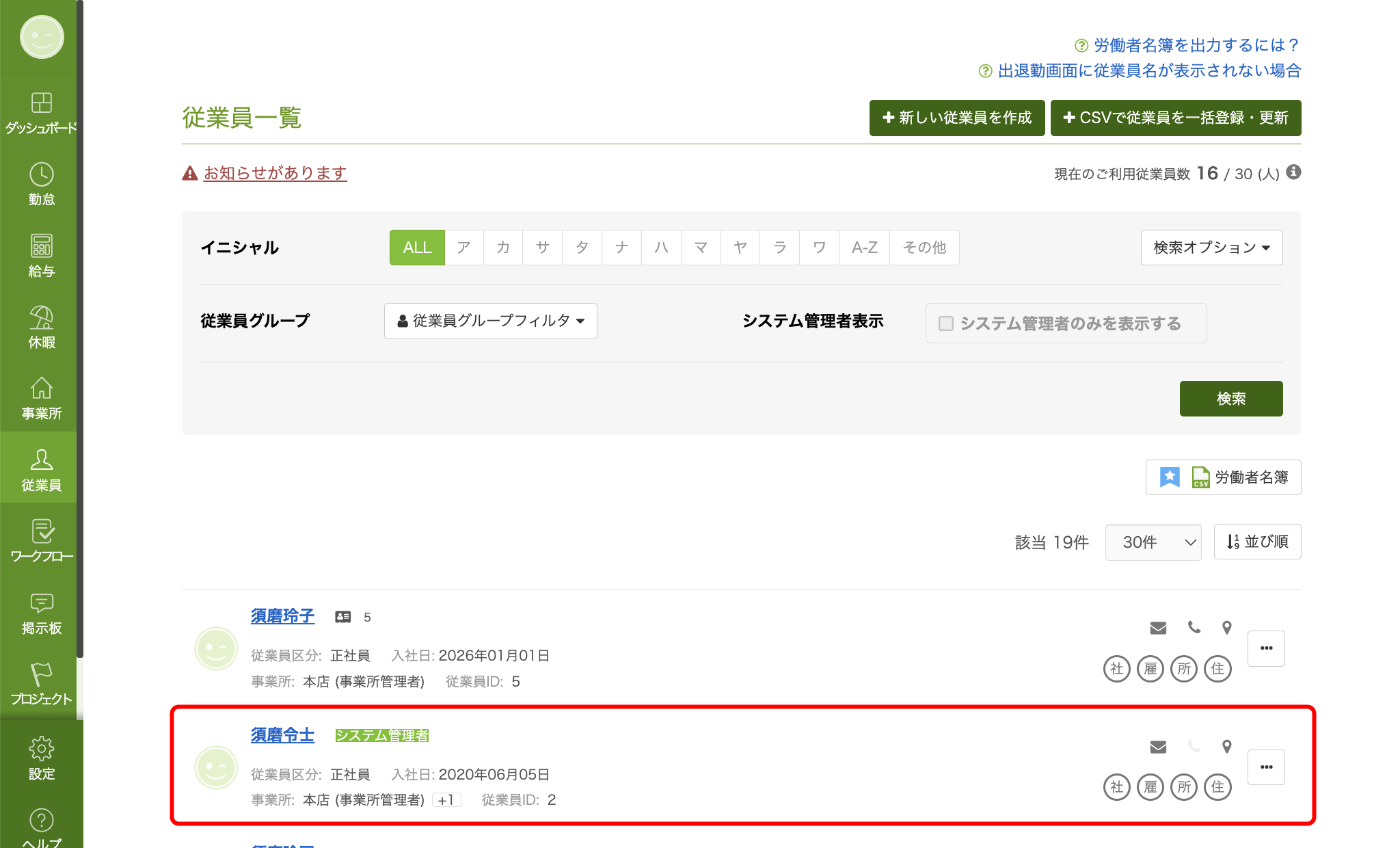Open the more options menu for 須磨令士
1400x848 pixels.
click(1266, 767)
